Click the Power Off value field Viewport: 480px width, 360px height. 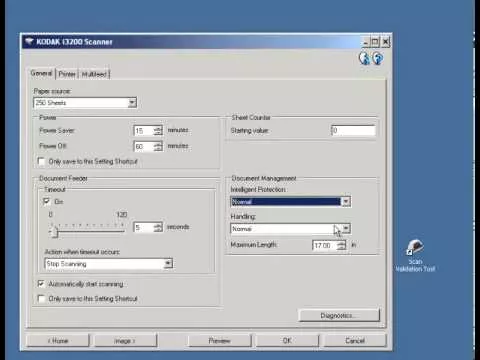pyautogui.click(x=144, y=146)
